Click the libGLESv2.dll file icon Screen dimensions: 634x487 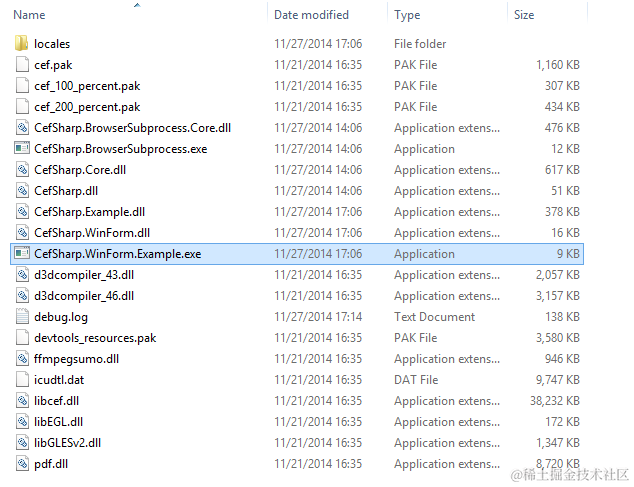click(22, 443)
